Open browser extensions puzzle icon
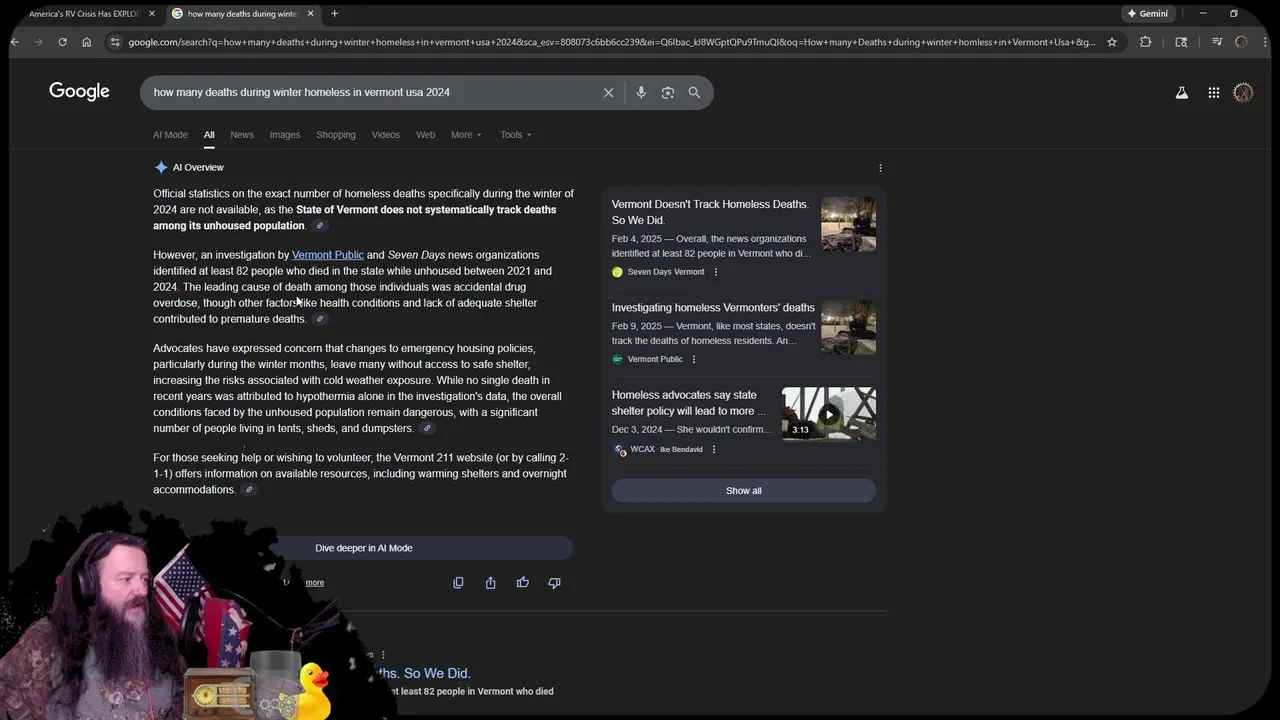1280x720 pixels. click(1145, 42)
